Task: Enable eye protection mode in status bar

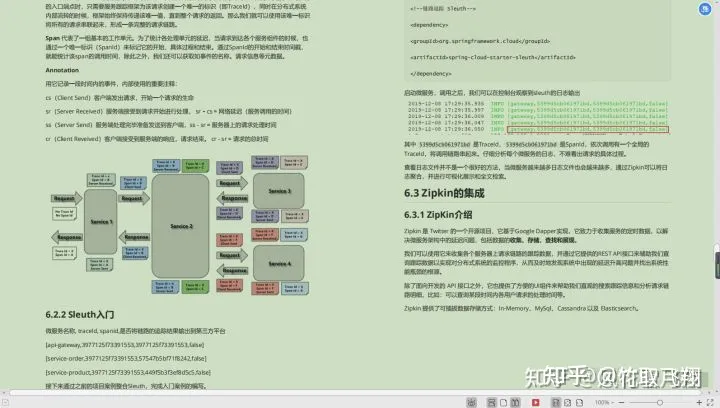Action: click(x=471, y=402)
